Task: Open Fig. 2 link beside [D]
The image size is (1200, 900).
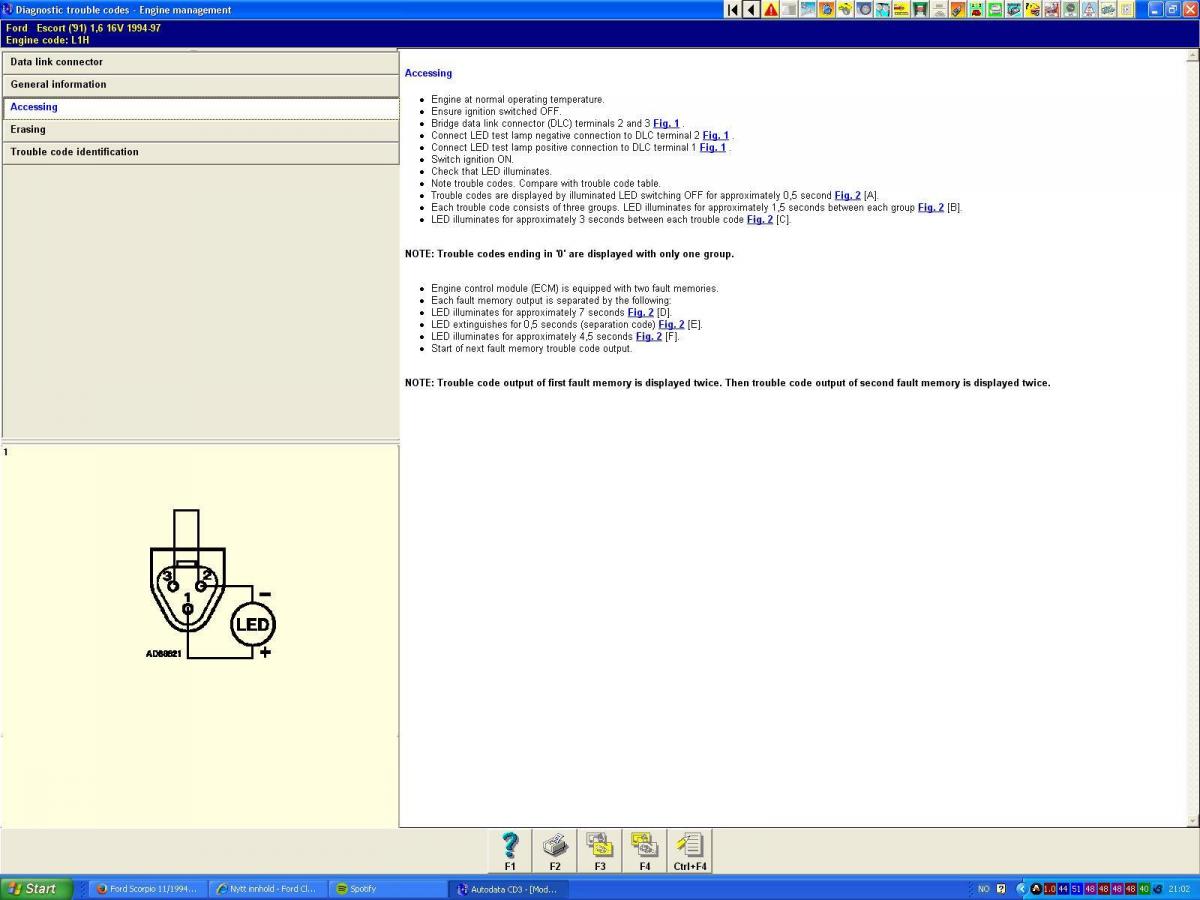Action: tap(640, 313)
